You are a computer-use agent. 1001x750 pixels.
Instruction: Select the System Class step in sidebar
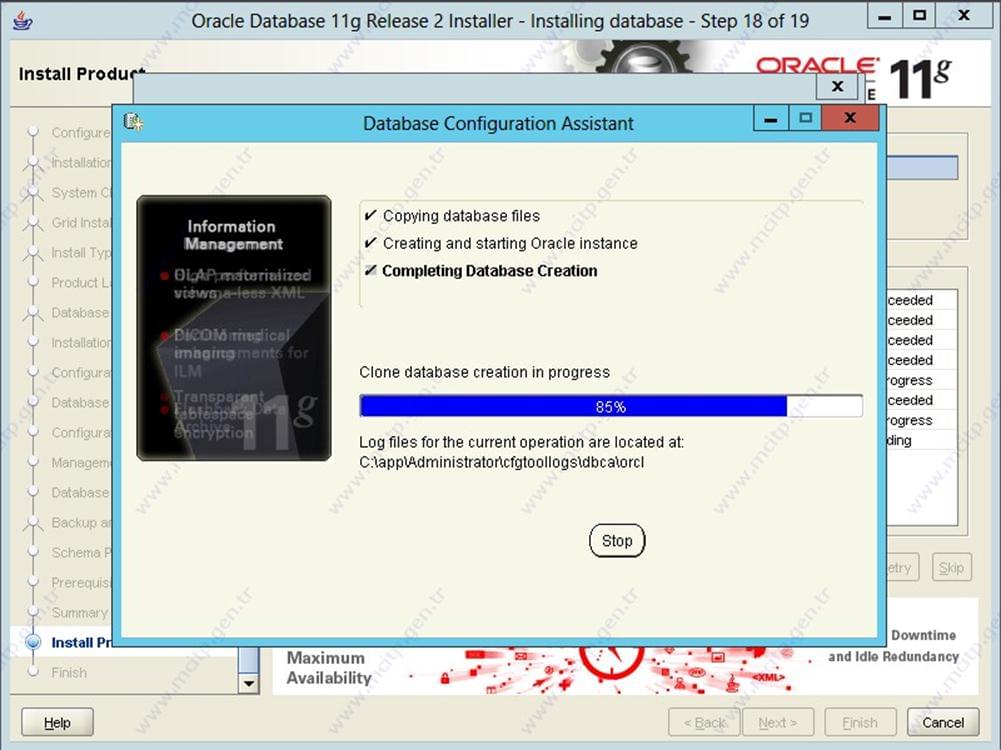pos(81,193)
